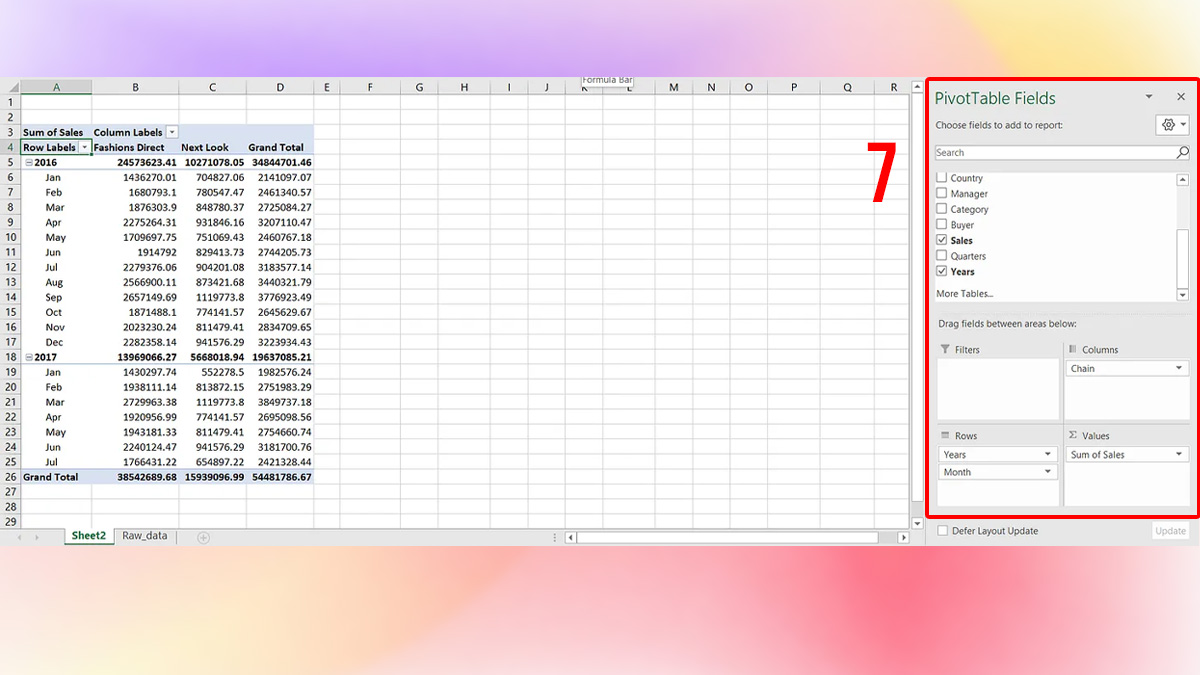Click the search magnifier icon in fields pane

click(1183, 153)
